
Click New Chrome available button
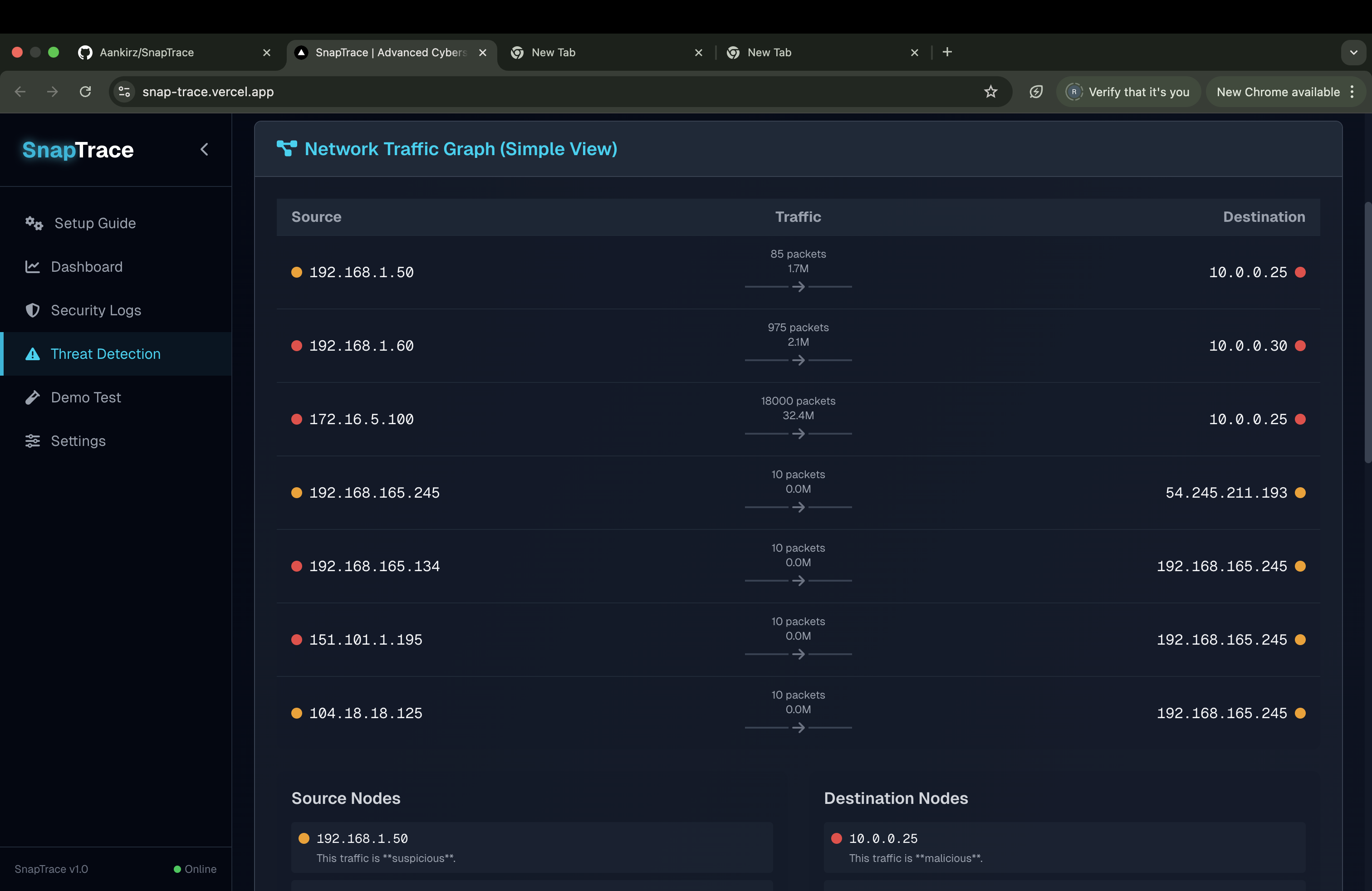tap(1278, 92)
